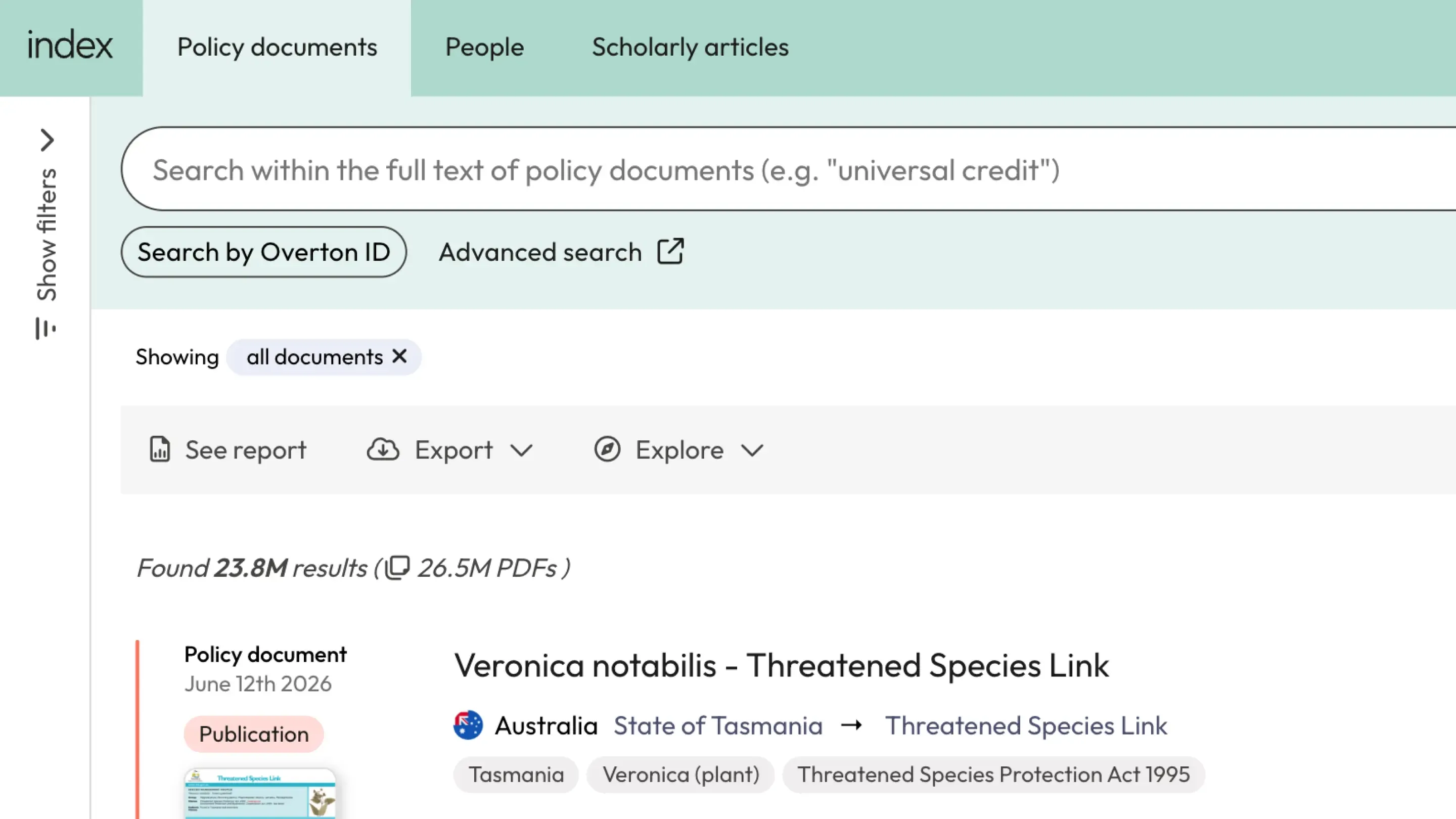Image resolution: width=1456 pixels, height=819 pixels.
Task: Click the See report document icon
Action: click(159, 450)
